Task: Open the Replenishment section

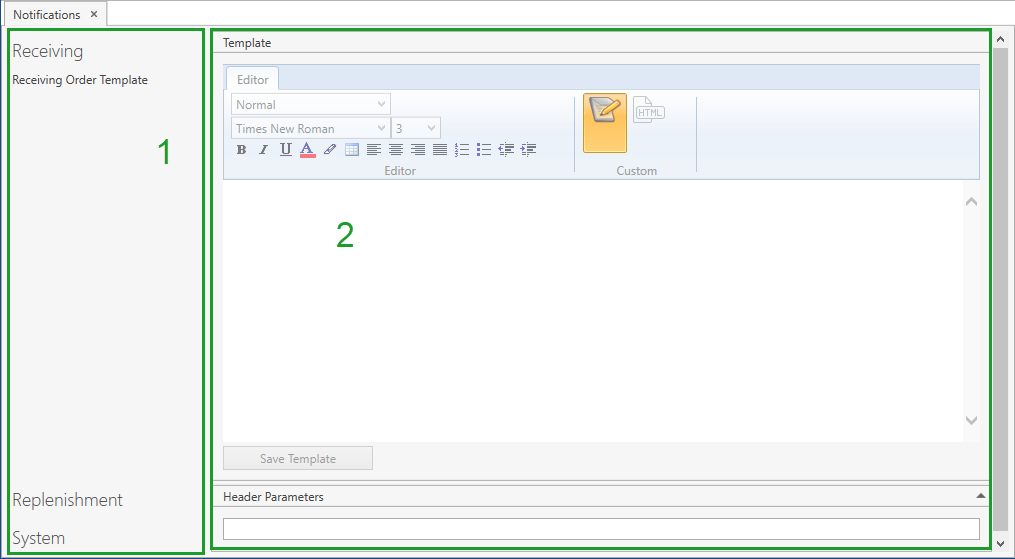Action: click(67, 500)
